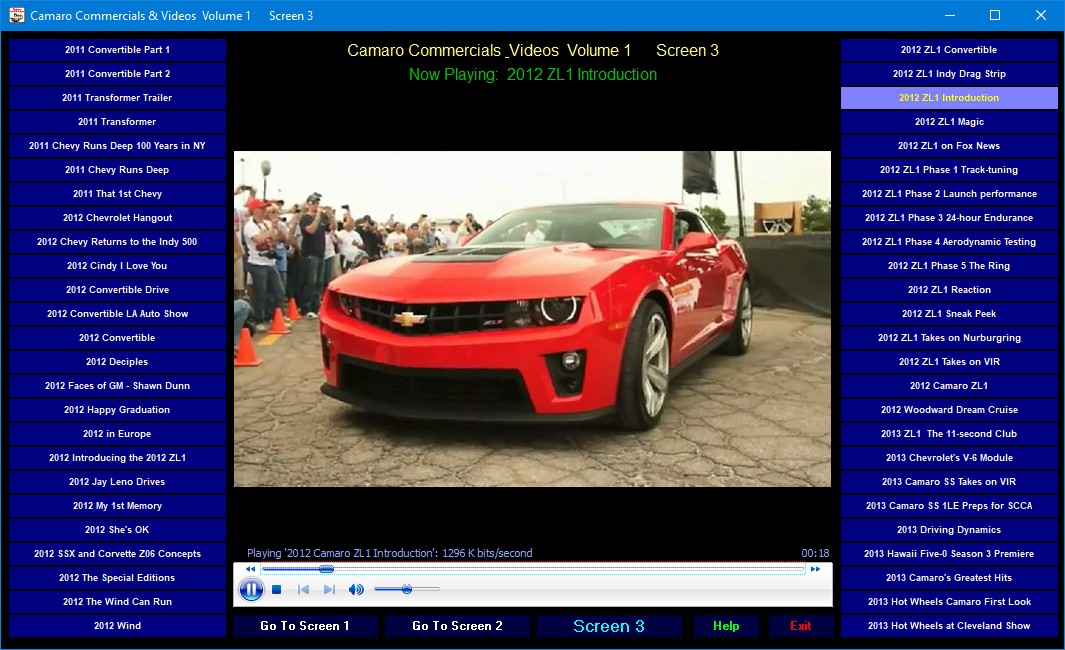Play 2012 ZL1 Phase 3 24-hour Endurance
Image resolution: width=1065 pixels, height=650 pixels.
949,217
